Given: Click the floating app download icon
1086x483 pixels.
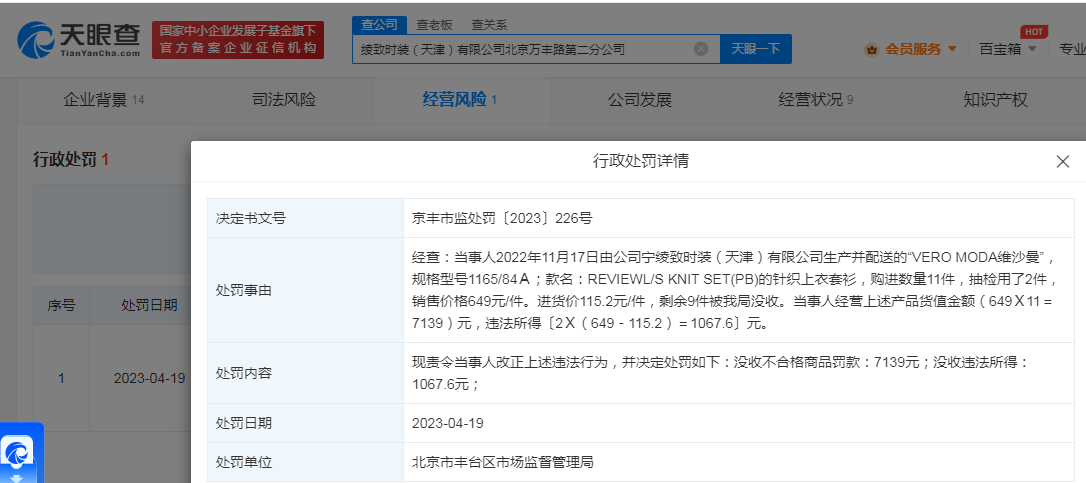Looking at the screenshot, I should pos(19,454).
